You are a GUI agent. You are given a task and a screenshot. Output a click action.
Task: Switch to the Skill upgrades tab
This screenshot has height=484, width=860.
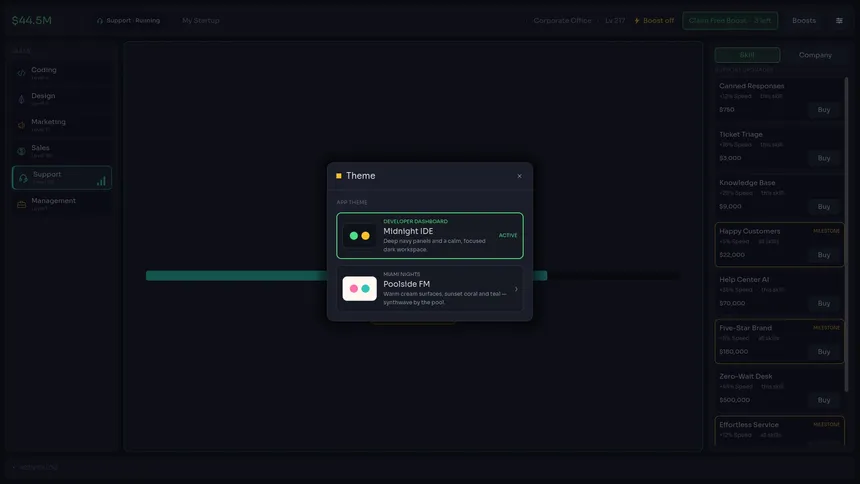747,55
